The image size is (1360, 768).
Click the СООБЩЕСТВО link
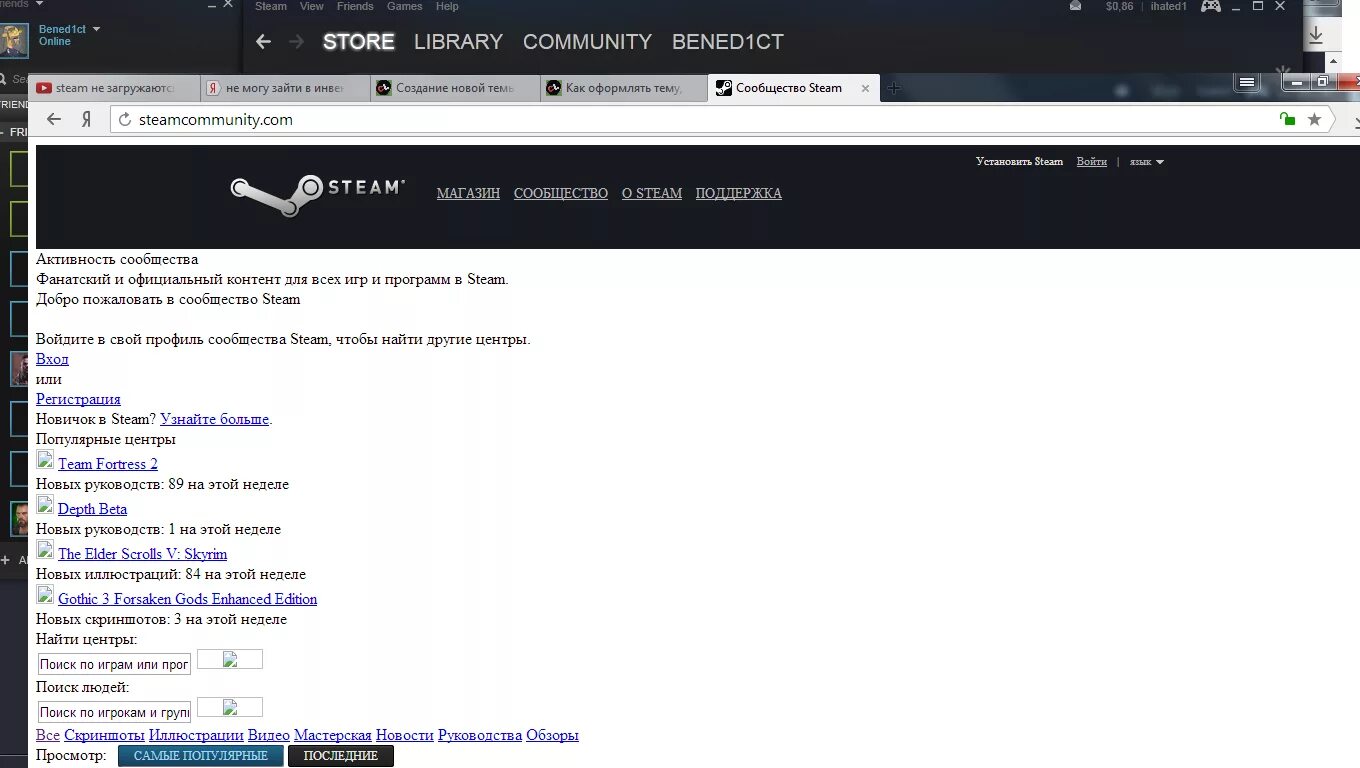[561, 194]
